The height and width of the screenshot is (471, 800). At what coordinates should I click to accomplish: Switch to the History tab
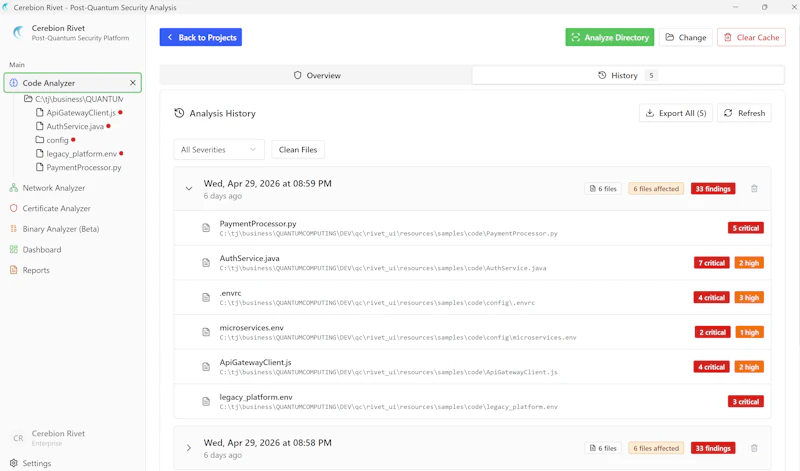628,75
